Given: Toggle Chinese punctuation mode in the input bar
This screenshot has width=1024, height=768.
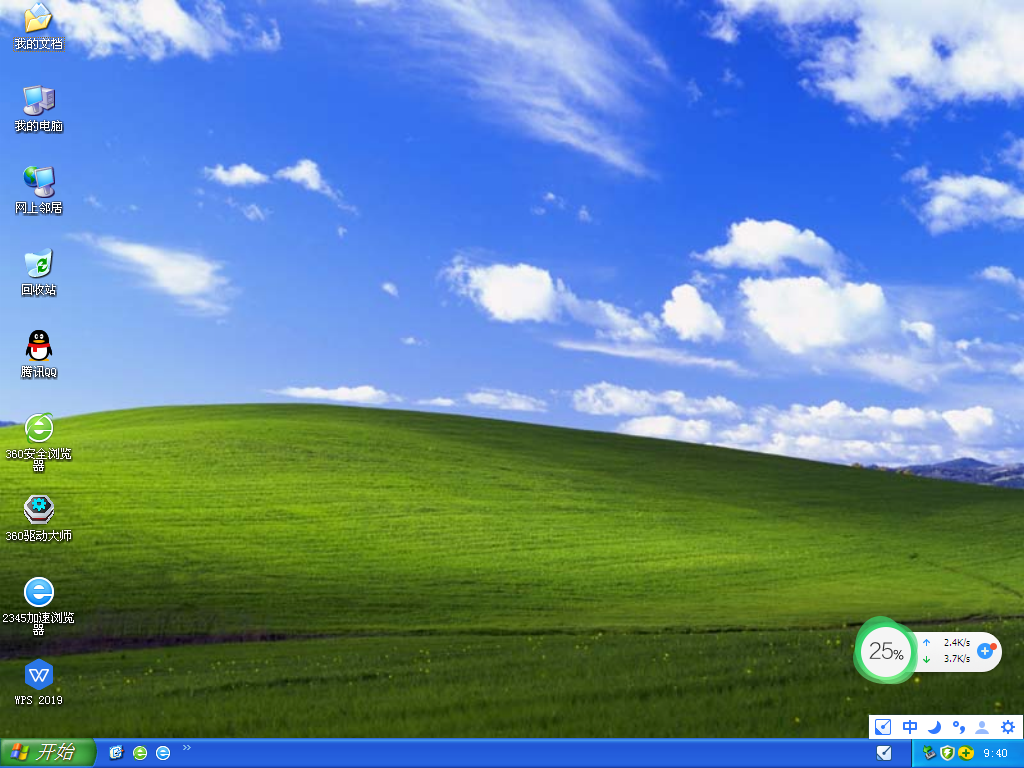Looking at the screenshot, I should (958, 727).
